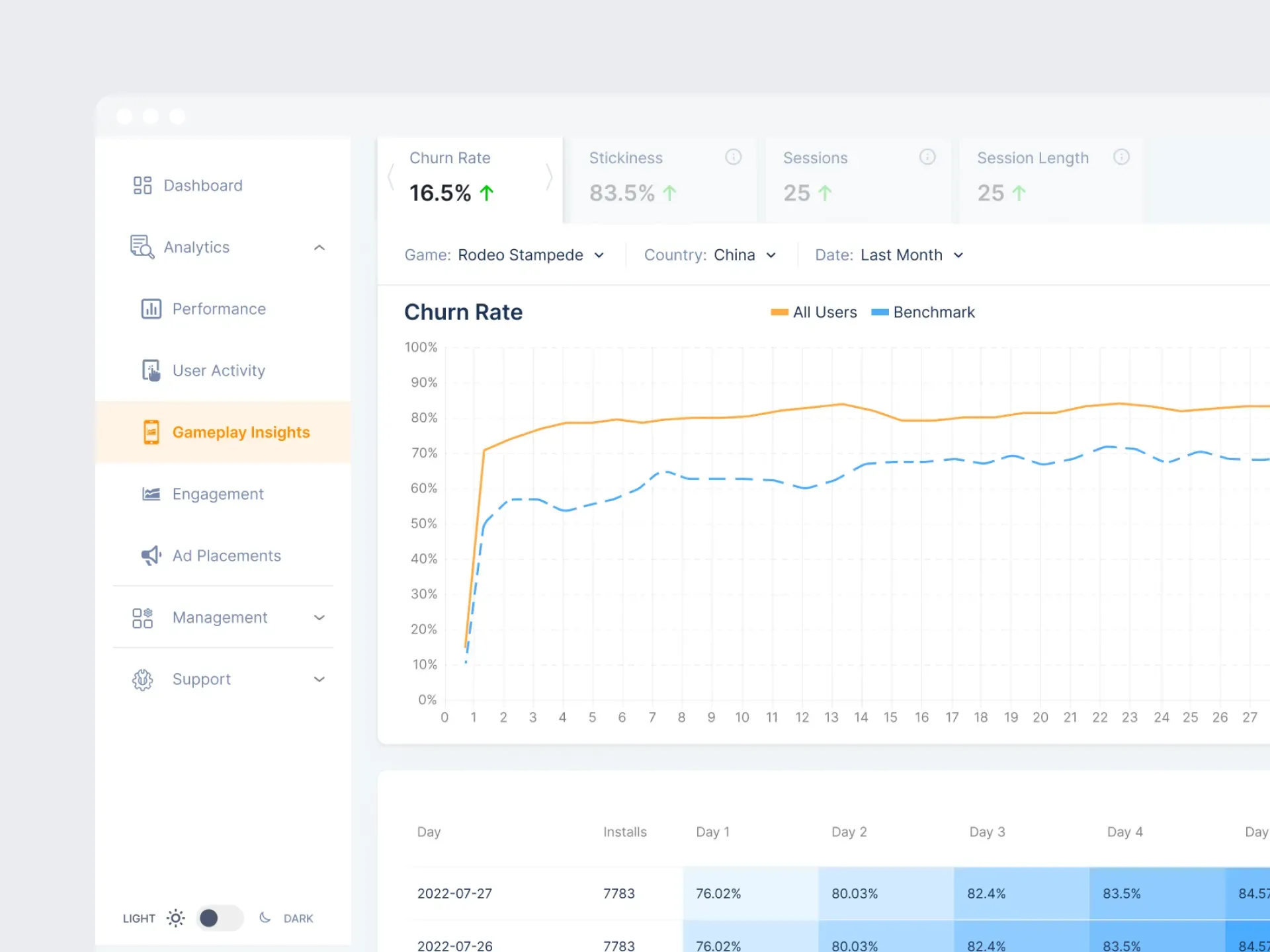Viewport: 1270px width, 952px height.
Task: Click the Engagement chart icon
Action: 151,494
